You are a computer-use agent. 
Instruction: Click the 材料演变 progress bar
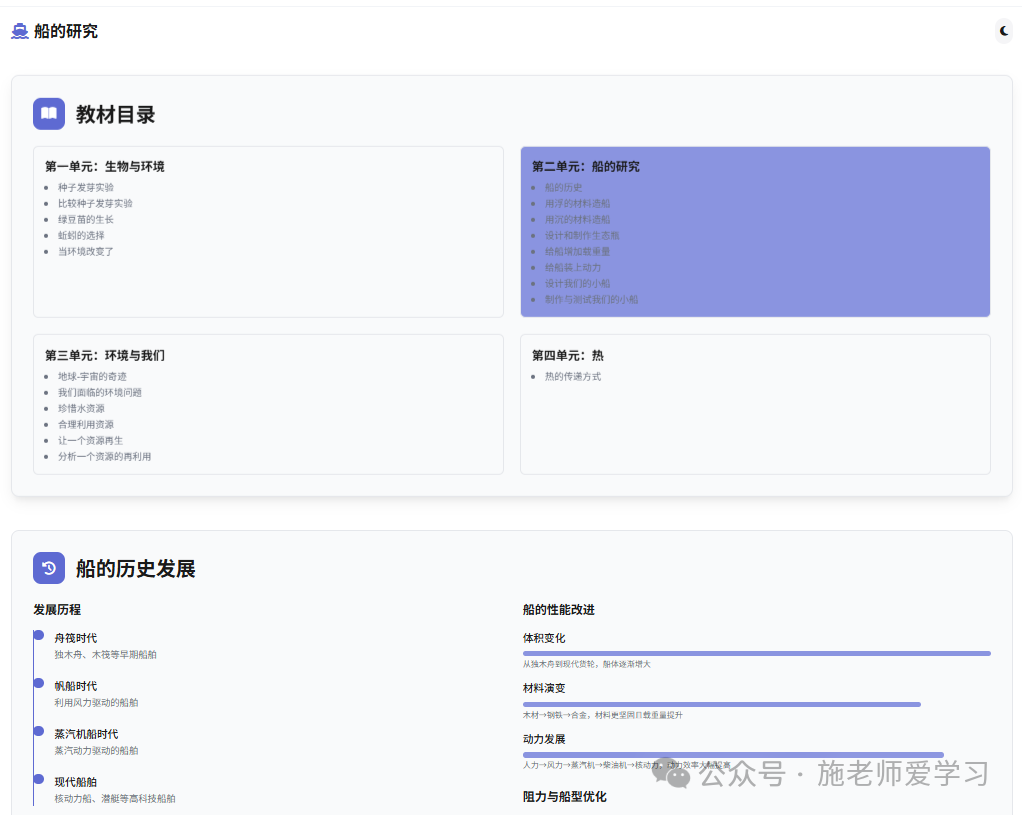tap(722, 704)
